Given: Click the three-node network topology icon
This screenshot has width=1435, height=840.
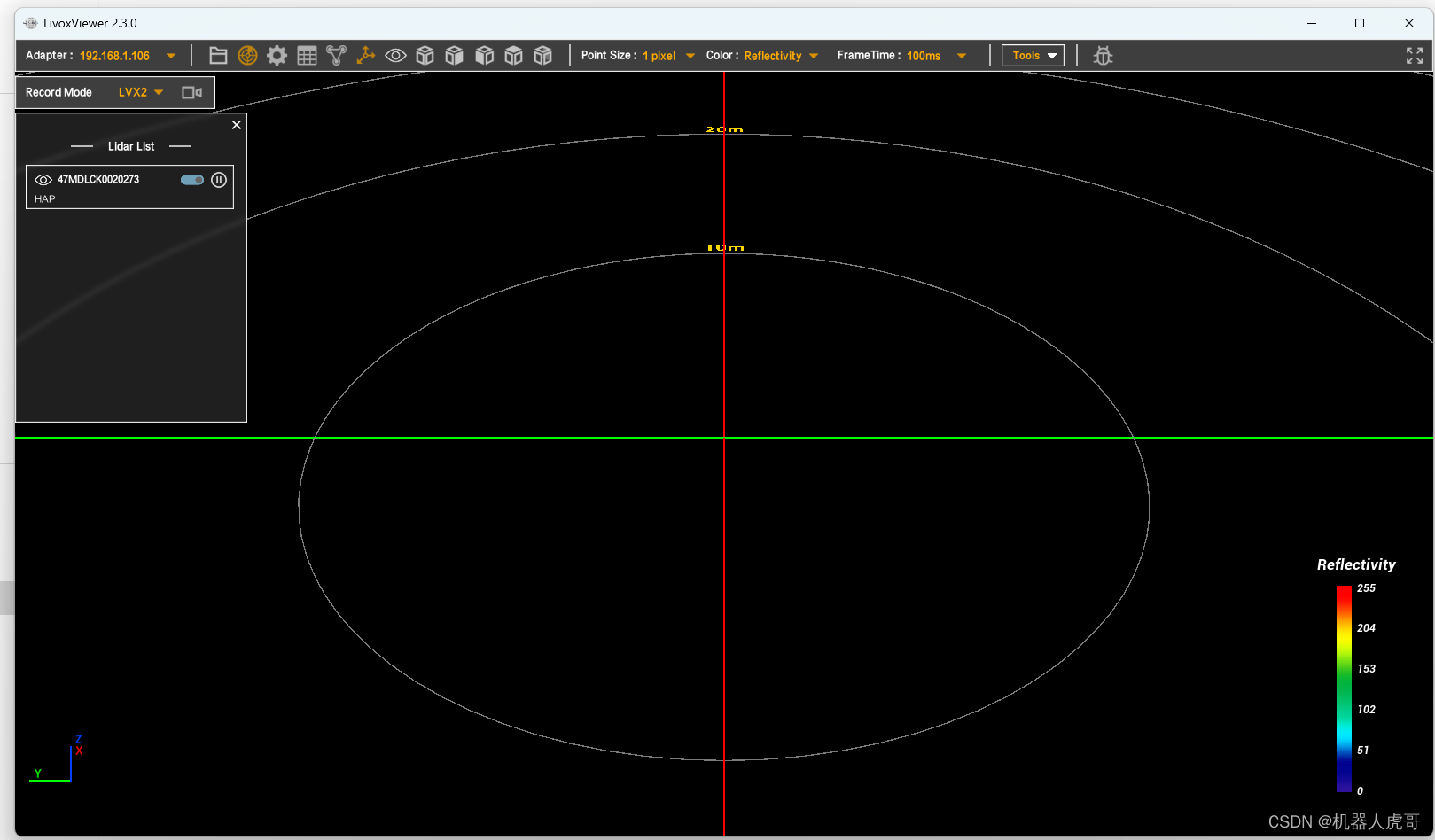Looking at the screenshot, I should (x=336, y=56).
